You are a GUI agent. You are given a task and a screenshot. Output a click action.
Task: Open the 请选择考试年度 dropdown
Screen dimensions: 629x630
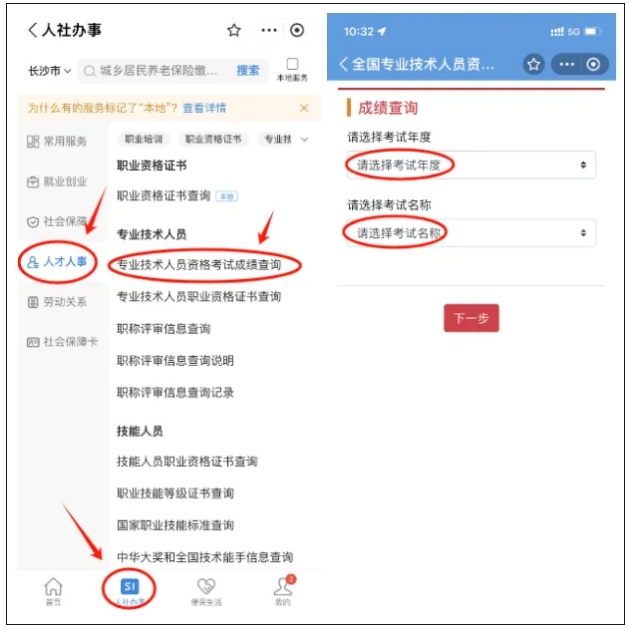(471, 165)
